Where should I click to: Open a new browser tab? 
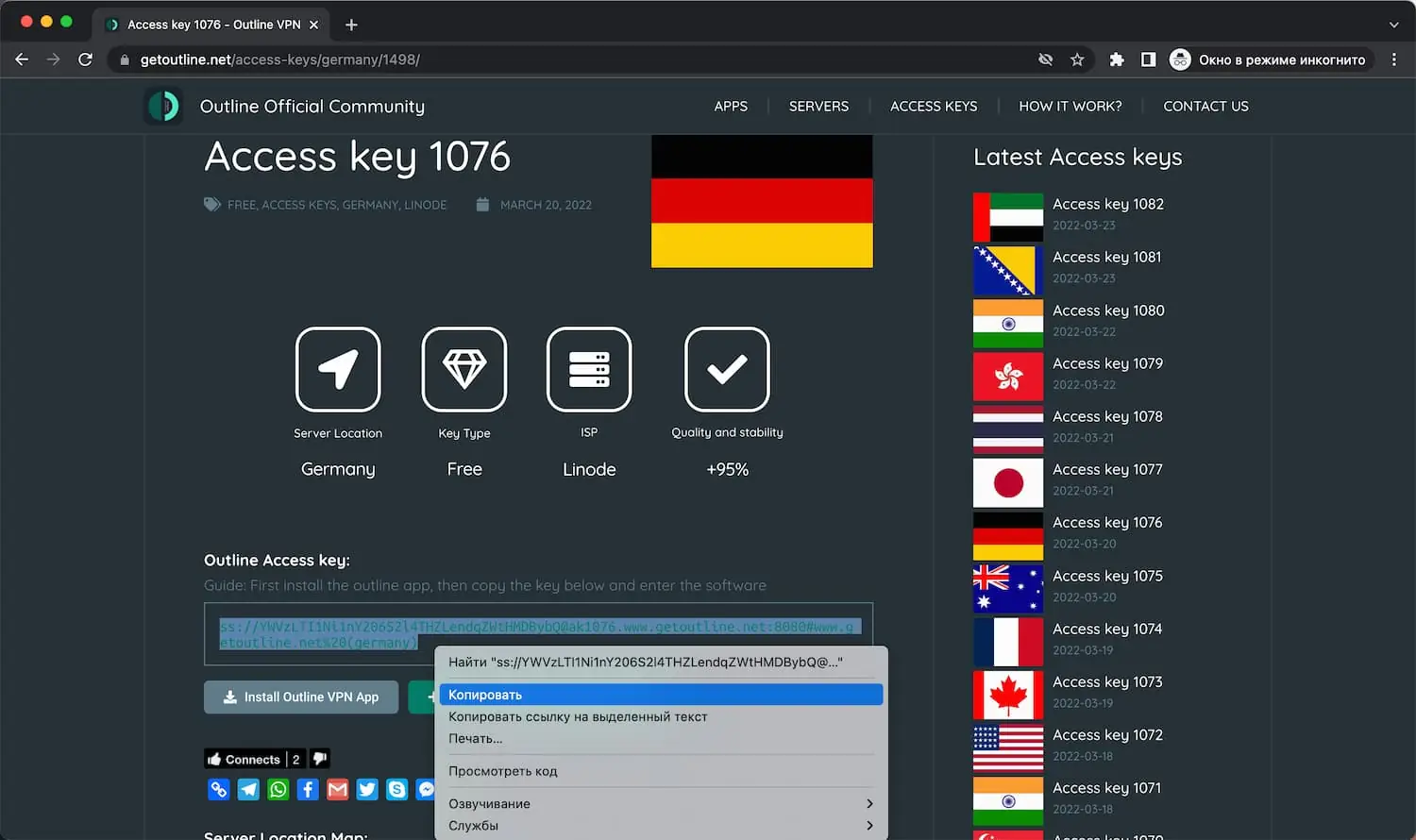351,25
